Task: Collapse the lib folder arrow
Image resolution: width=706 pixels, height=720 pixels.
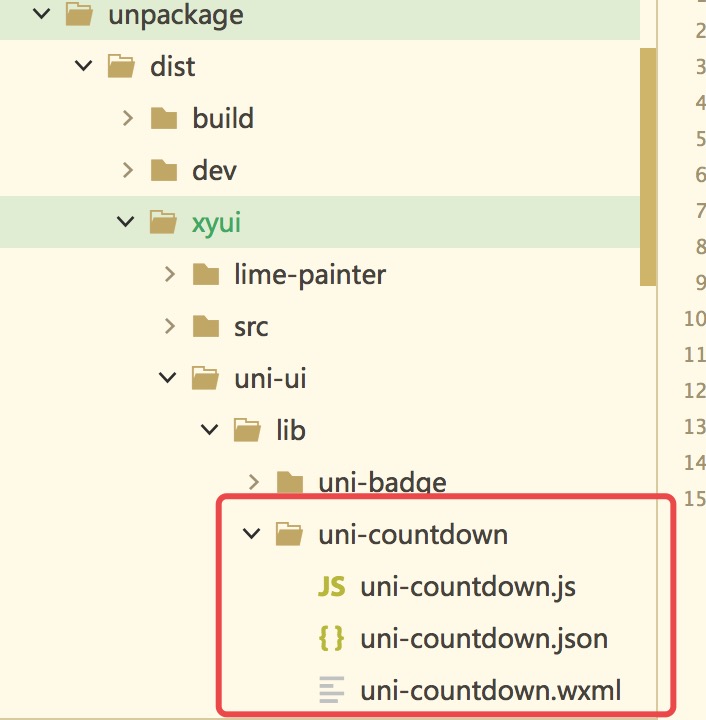Action: click(x=210, y=430)
